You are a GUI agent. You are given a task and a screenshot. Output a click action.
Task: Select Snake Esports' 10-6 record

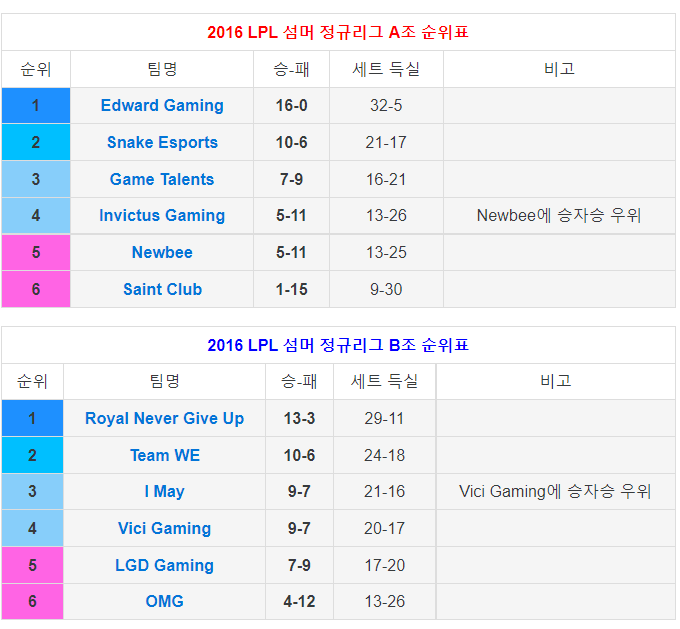tap(291, 142)
